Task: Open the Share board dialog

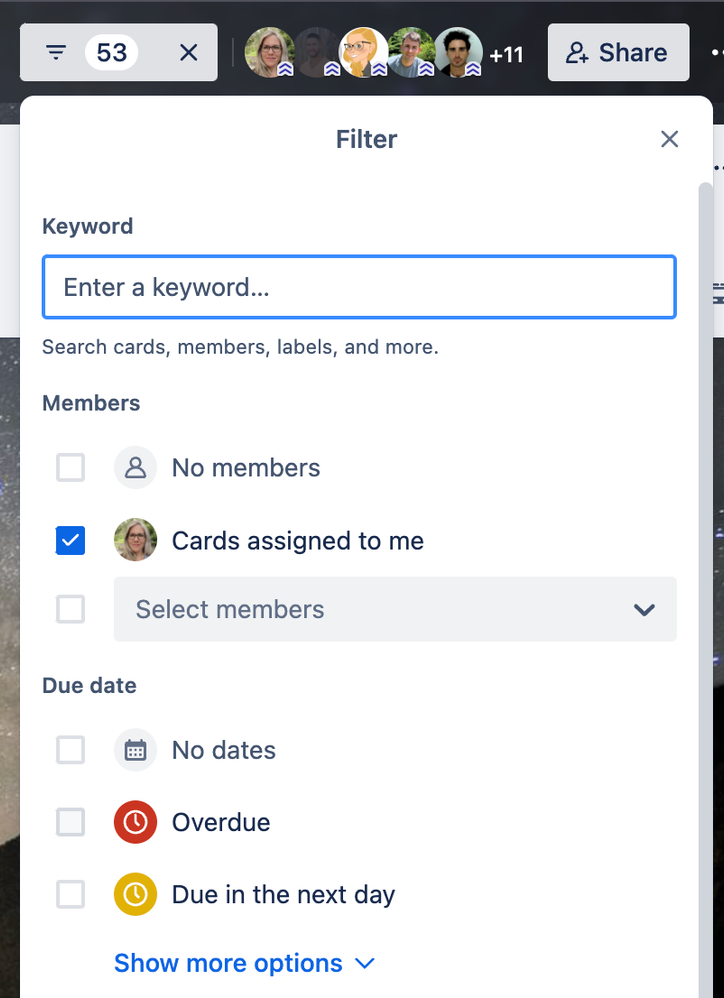Action: click(617, 53)
